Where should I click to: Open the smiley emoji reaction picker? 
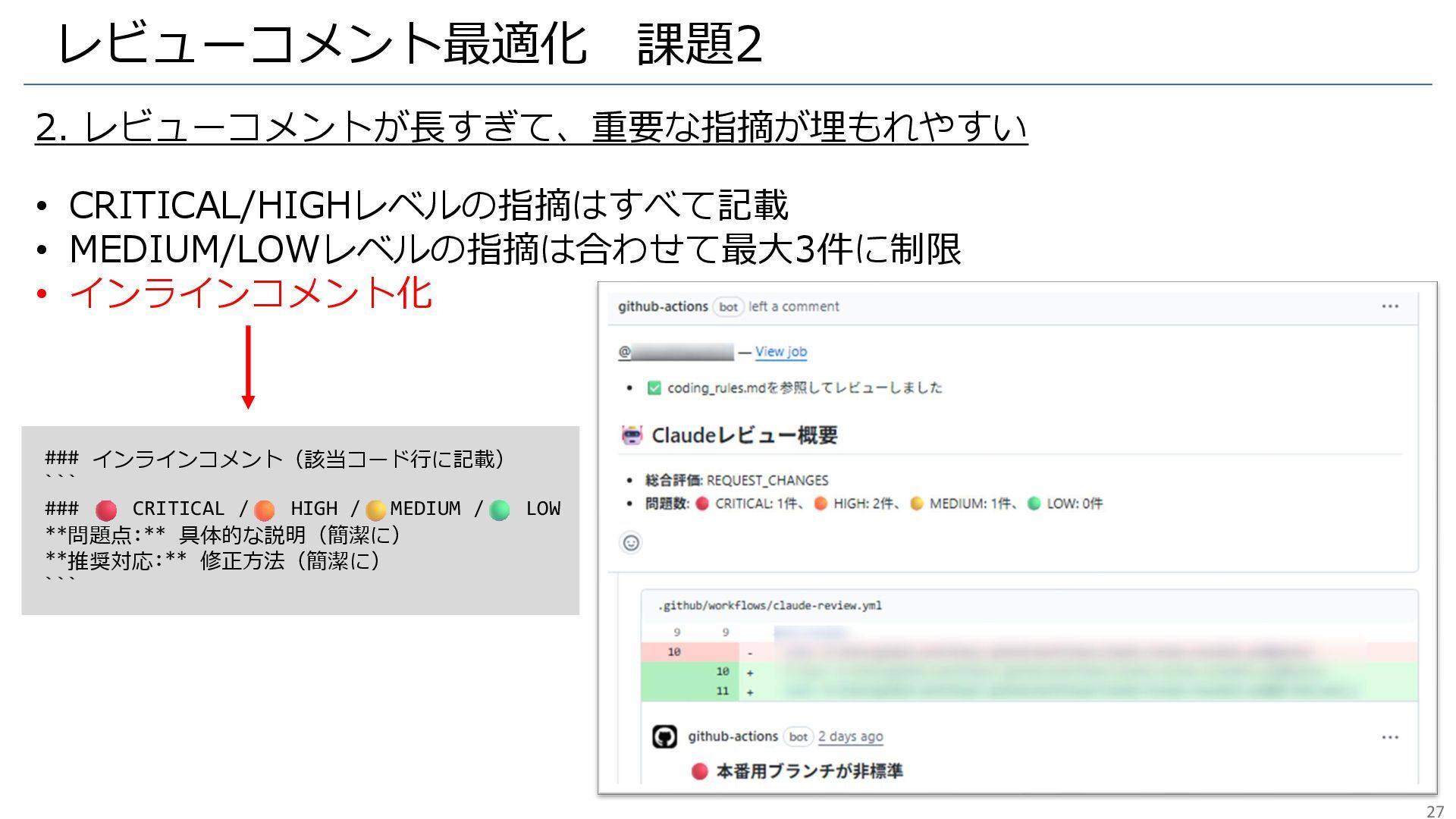(x=631, y=543)
